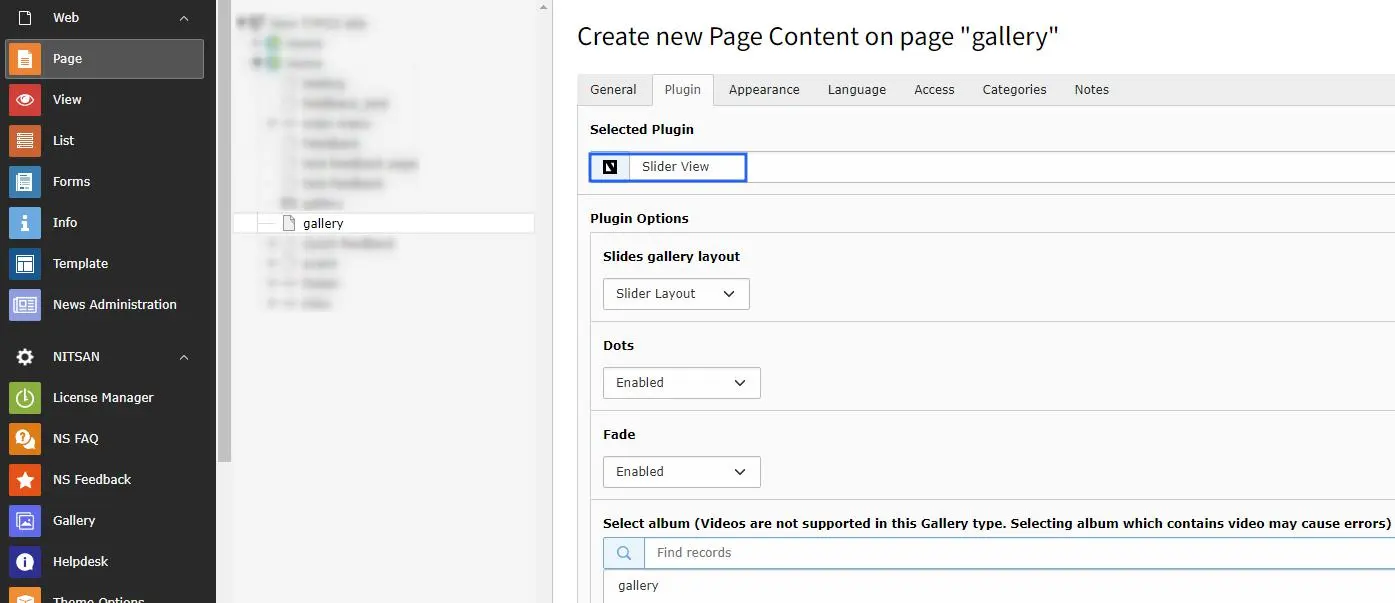
Task: Open News Administration module icon
Action: click(25, 304)
